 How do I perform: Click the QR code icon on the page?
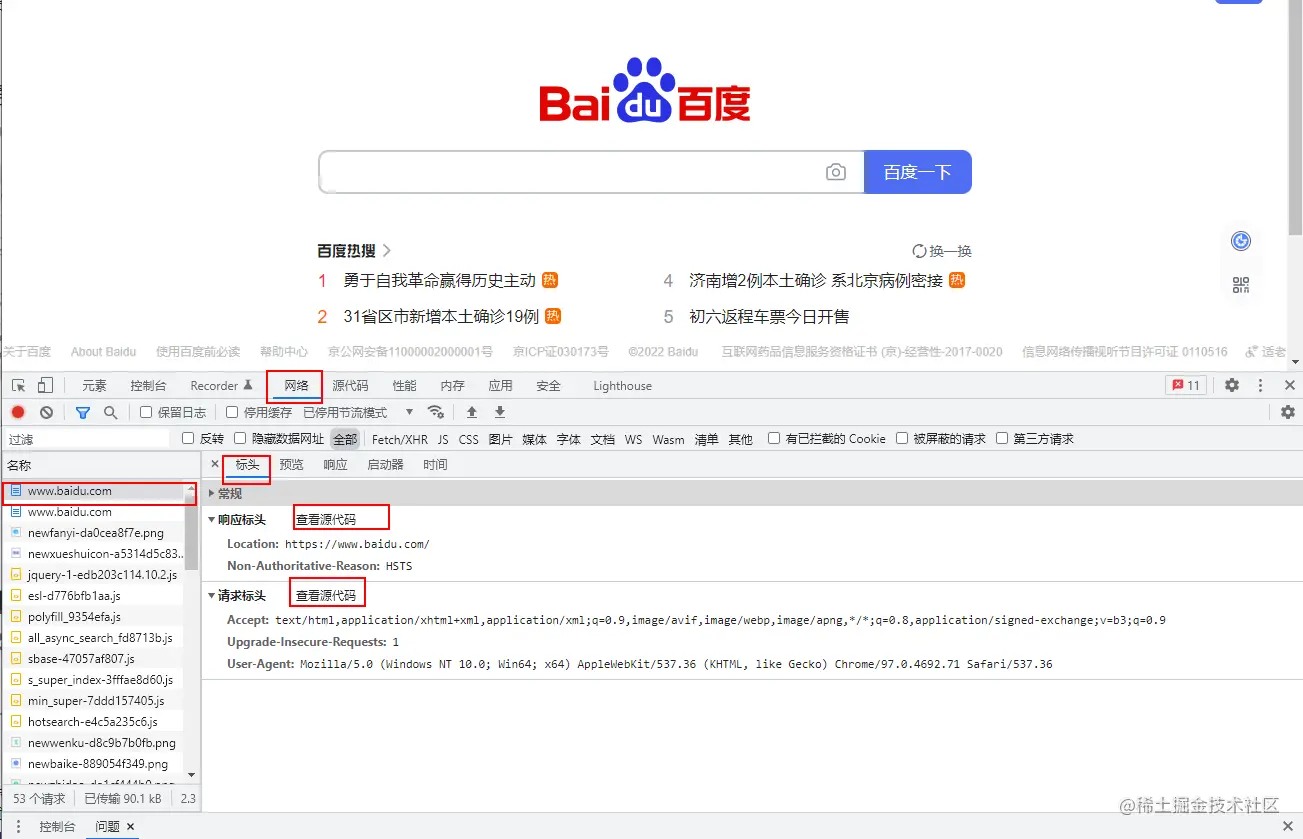(1241, 285)
